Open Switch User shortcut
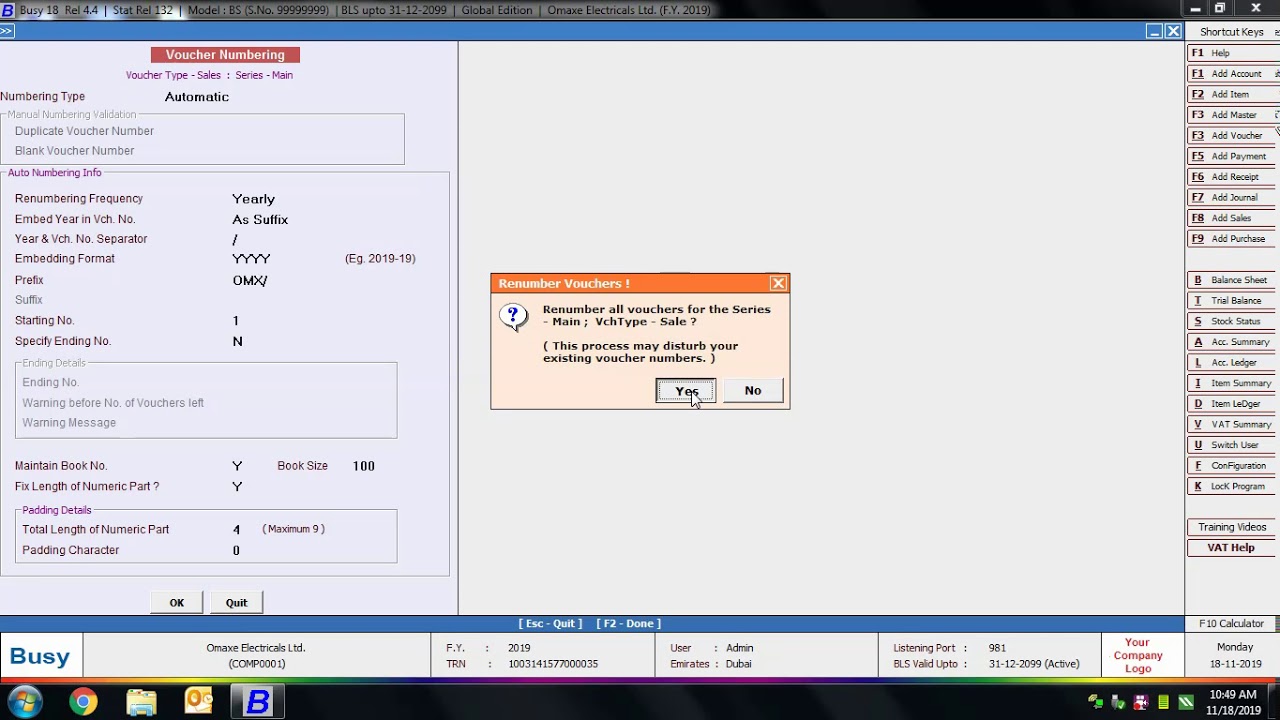1280x720 pixels. [x=1232, y=445]
